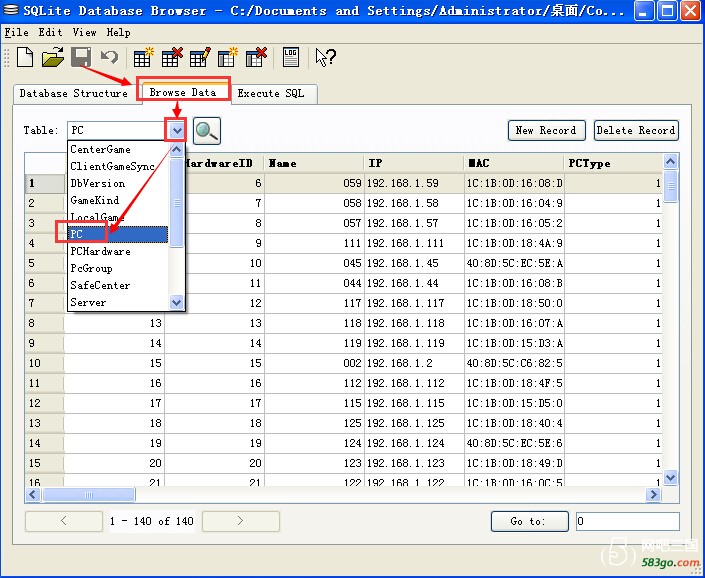705x578 pixels.
Task: Click the Delete Record button
Action: (x=636, y=130)
